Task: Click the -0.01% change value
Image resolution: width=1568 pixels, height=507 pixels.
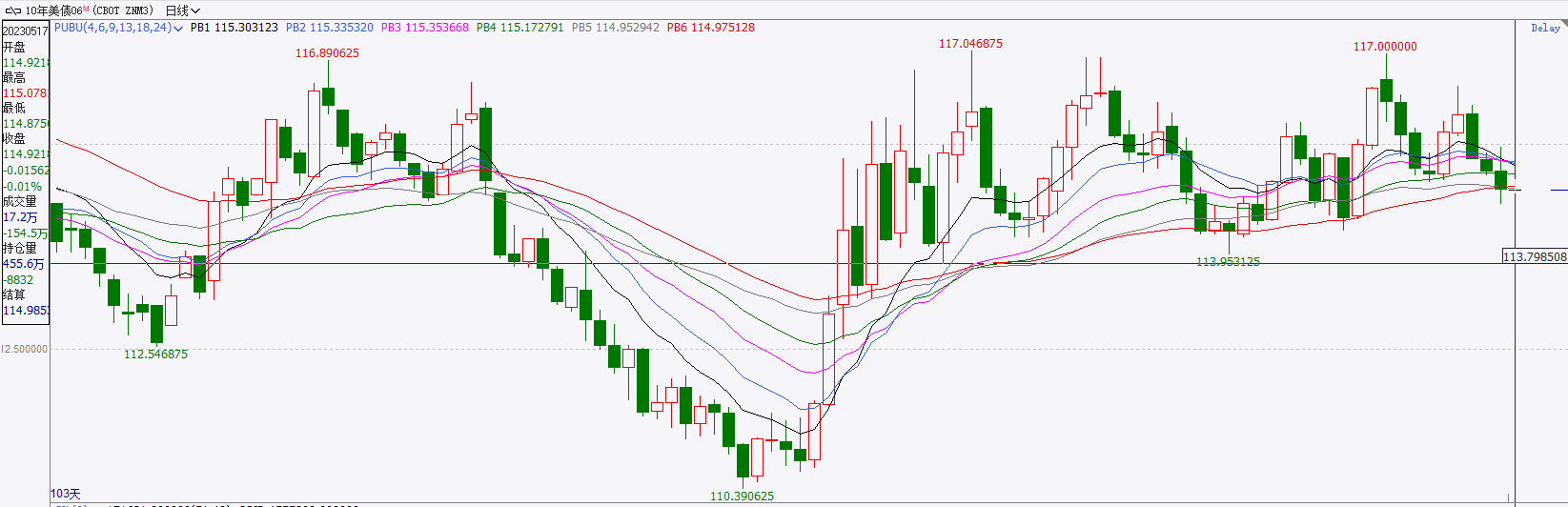Action: click(22, 187)
